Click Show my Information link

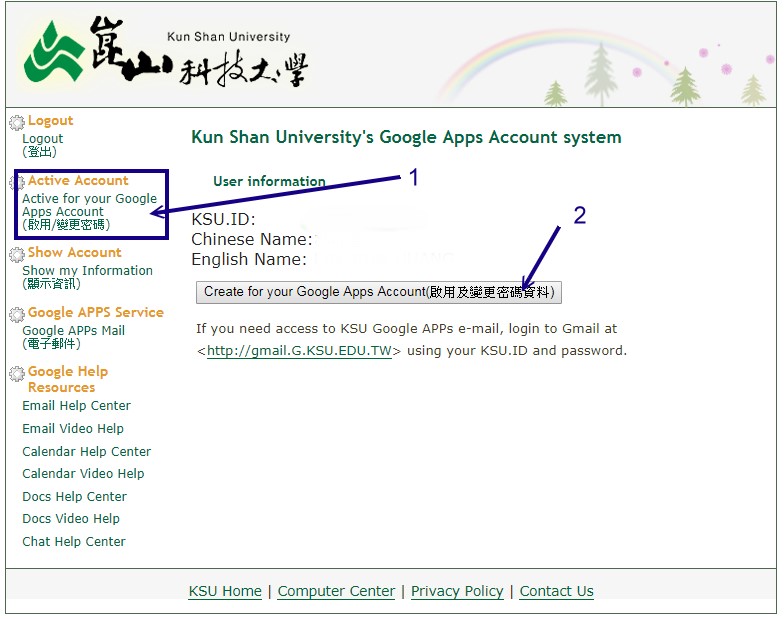87,277
